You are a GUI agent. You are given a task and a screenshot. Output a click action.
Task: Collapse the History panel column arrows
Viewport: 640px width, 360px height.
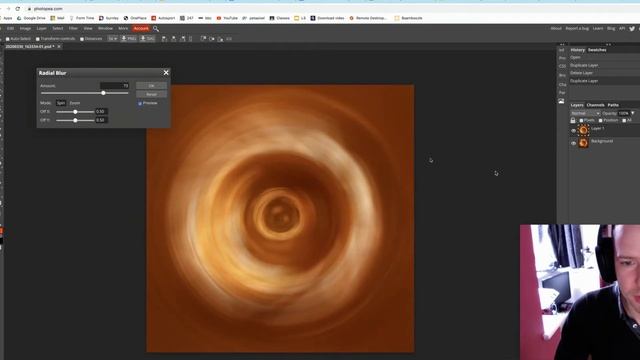(x=609, y=44)
